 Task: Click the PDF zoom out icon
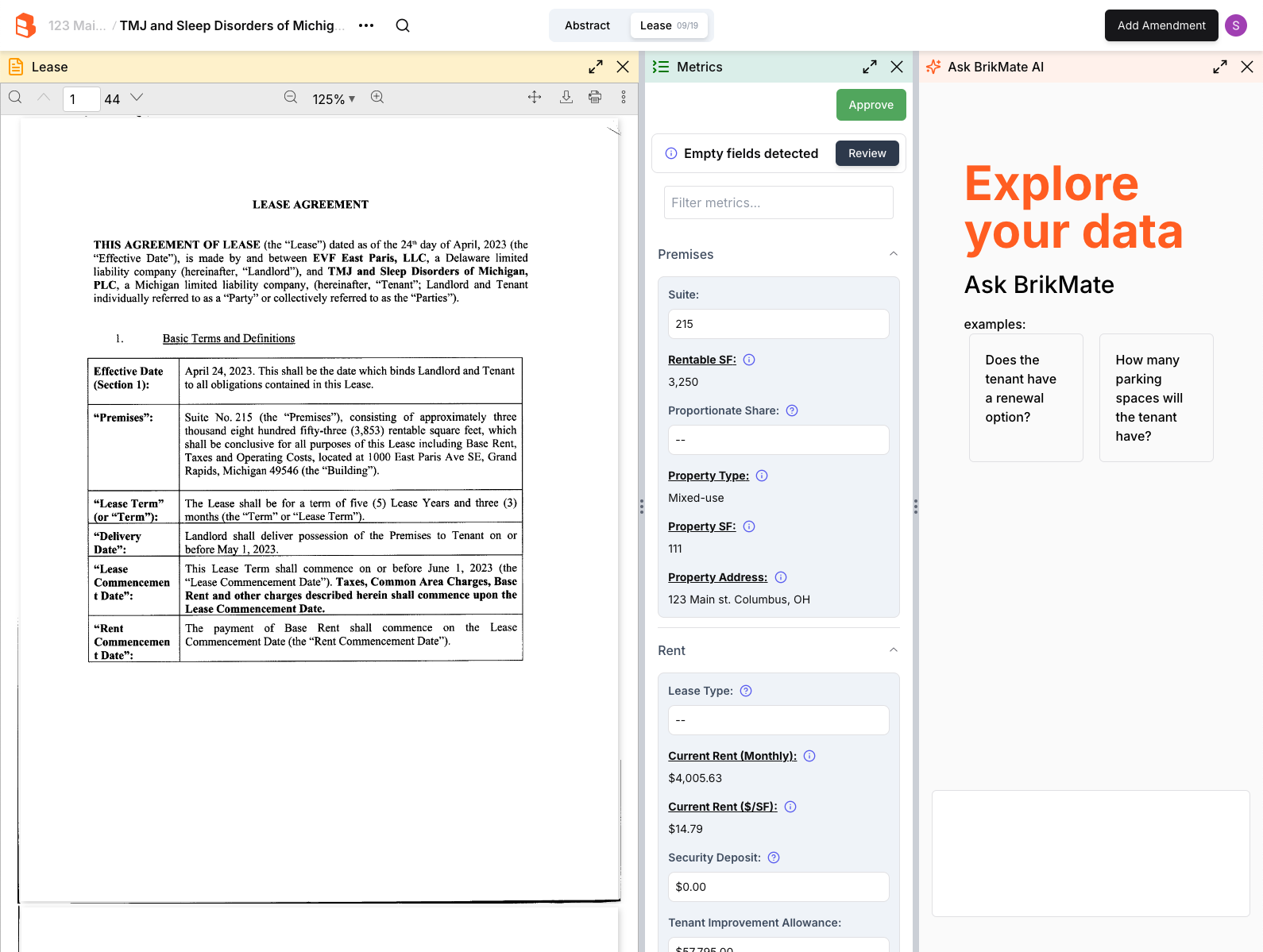click(x=291, y=98)
